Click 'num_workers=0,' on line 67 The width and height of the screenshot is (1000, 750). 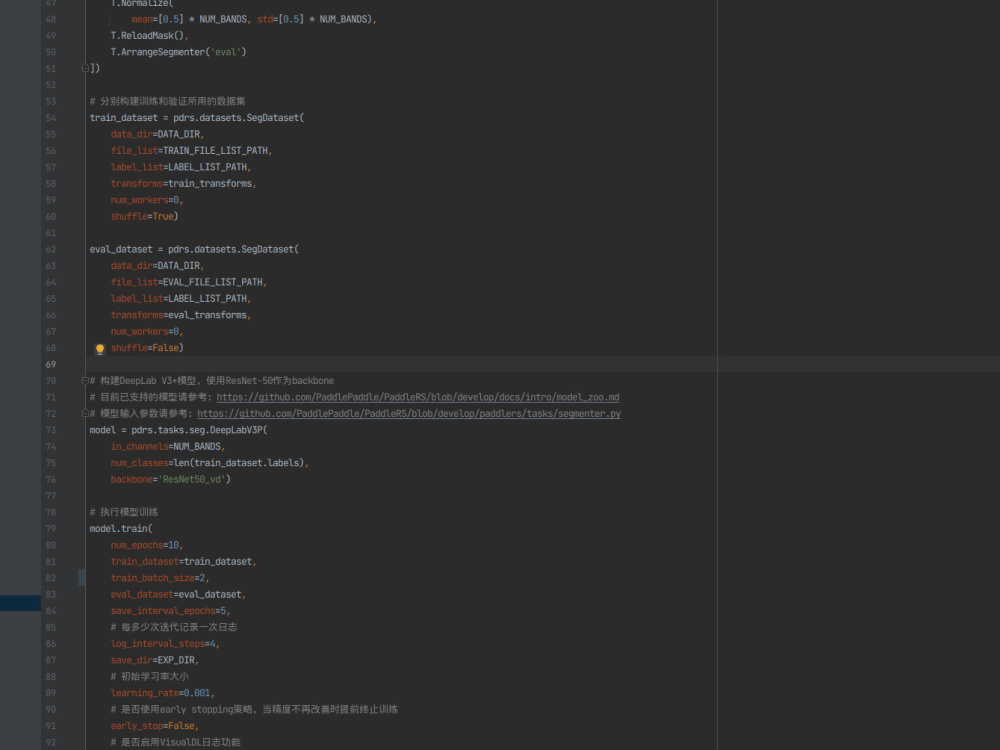(x=147, y=331)
